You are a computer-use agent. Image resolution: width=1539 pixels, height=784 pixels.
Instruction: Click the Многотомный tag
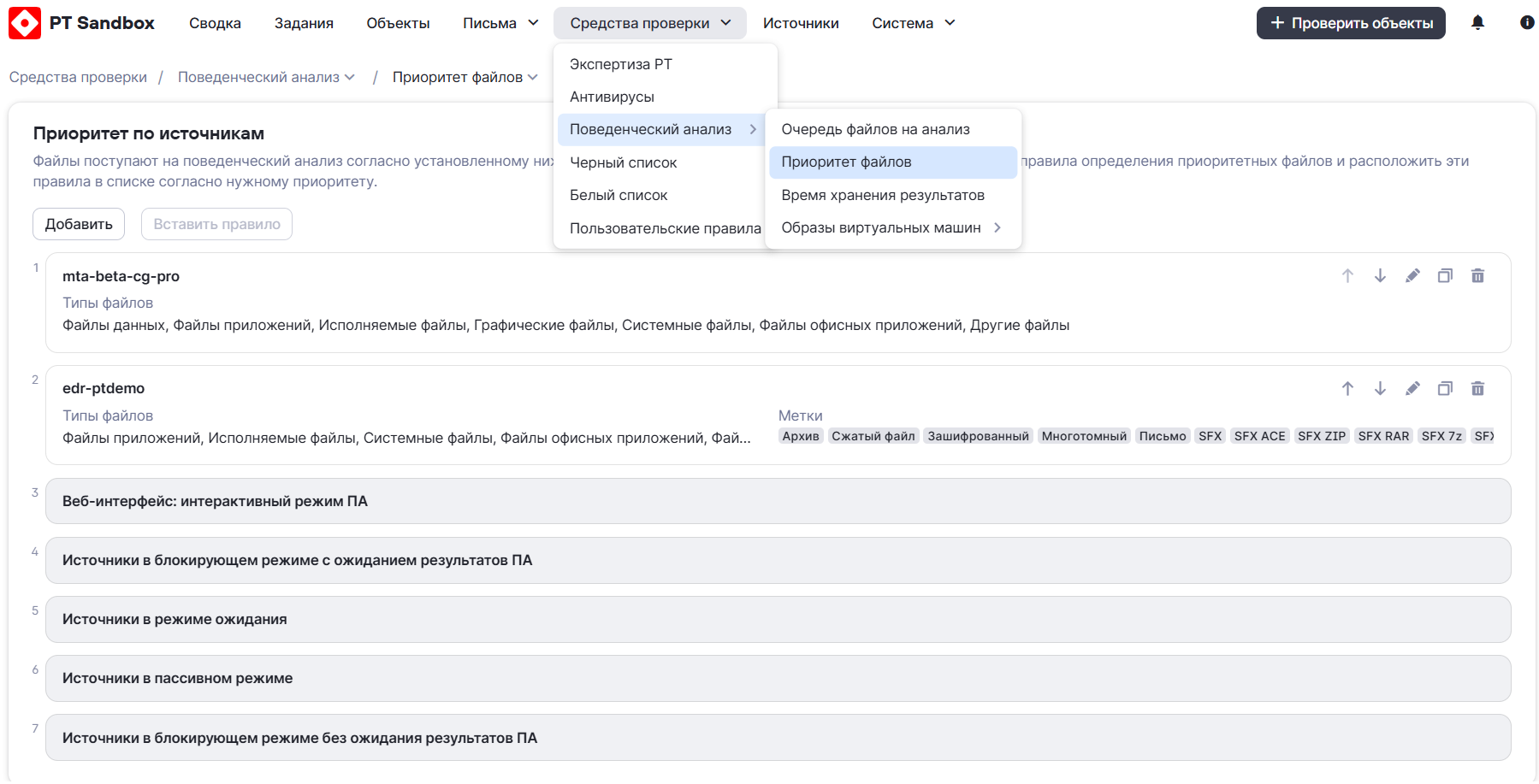(x=1084, y=436)
